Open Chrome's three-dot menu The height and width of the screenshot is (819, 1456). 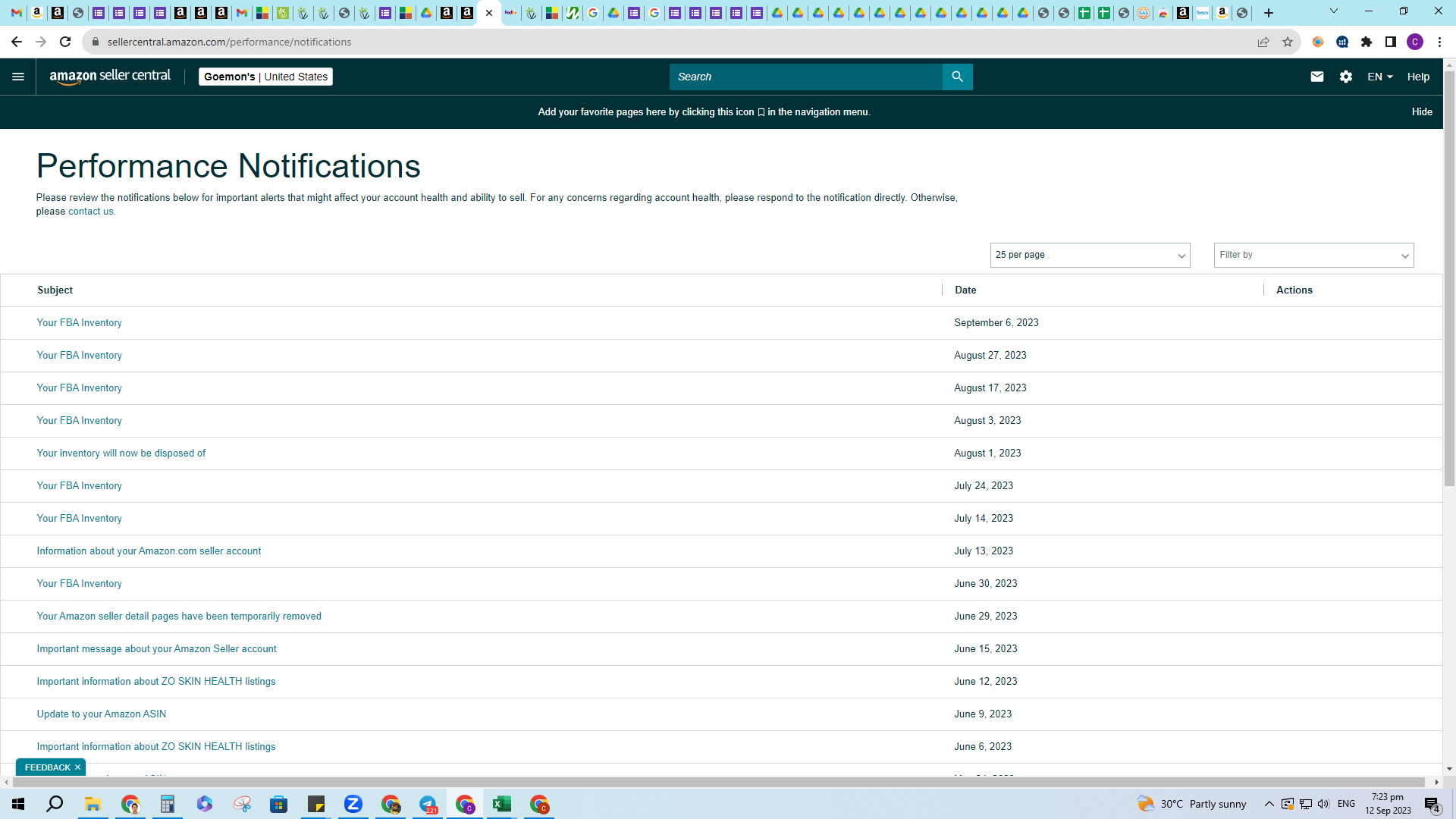pyautogui.click(x=1439, y=42)
